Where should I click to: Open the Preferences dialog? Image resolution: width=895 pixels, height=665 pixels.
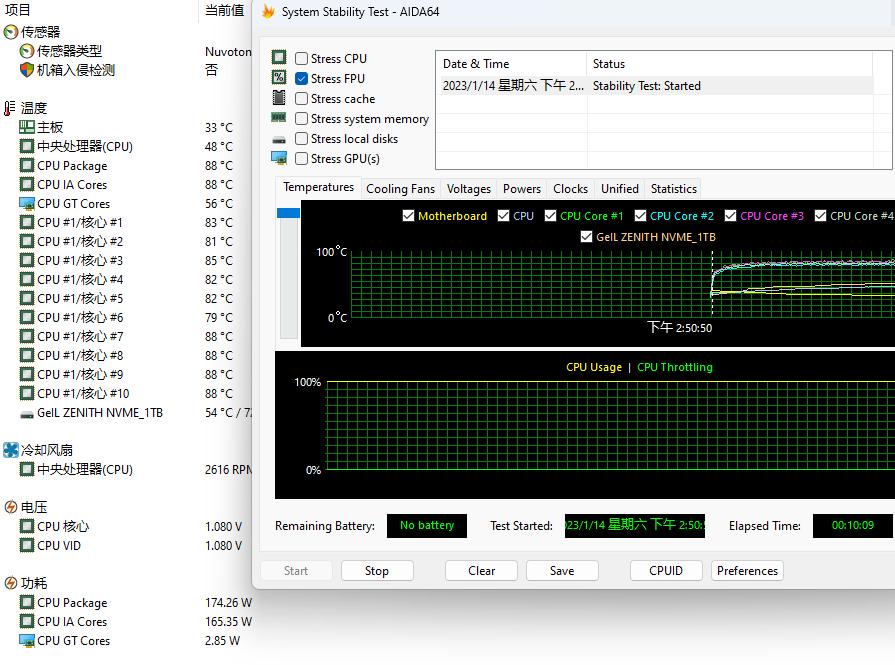747,571
